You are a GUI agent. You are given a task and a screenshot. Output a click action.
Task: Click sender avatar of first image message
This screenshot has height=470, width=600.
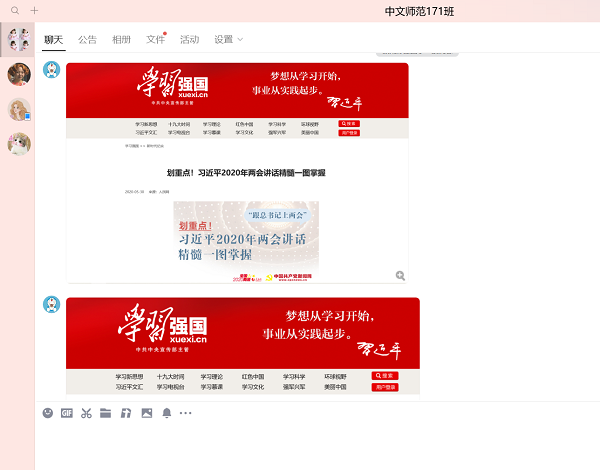tap(51, 70)
